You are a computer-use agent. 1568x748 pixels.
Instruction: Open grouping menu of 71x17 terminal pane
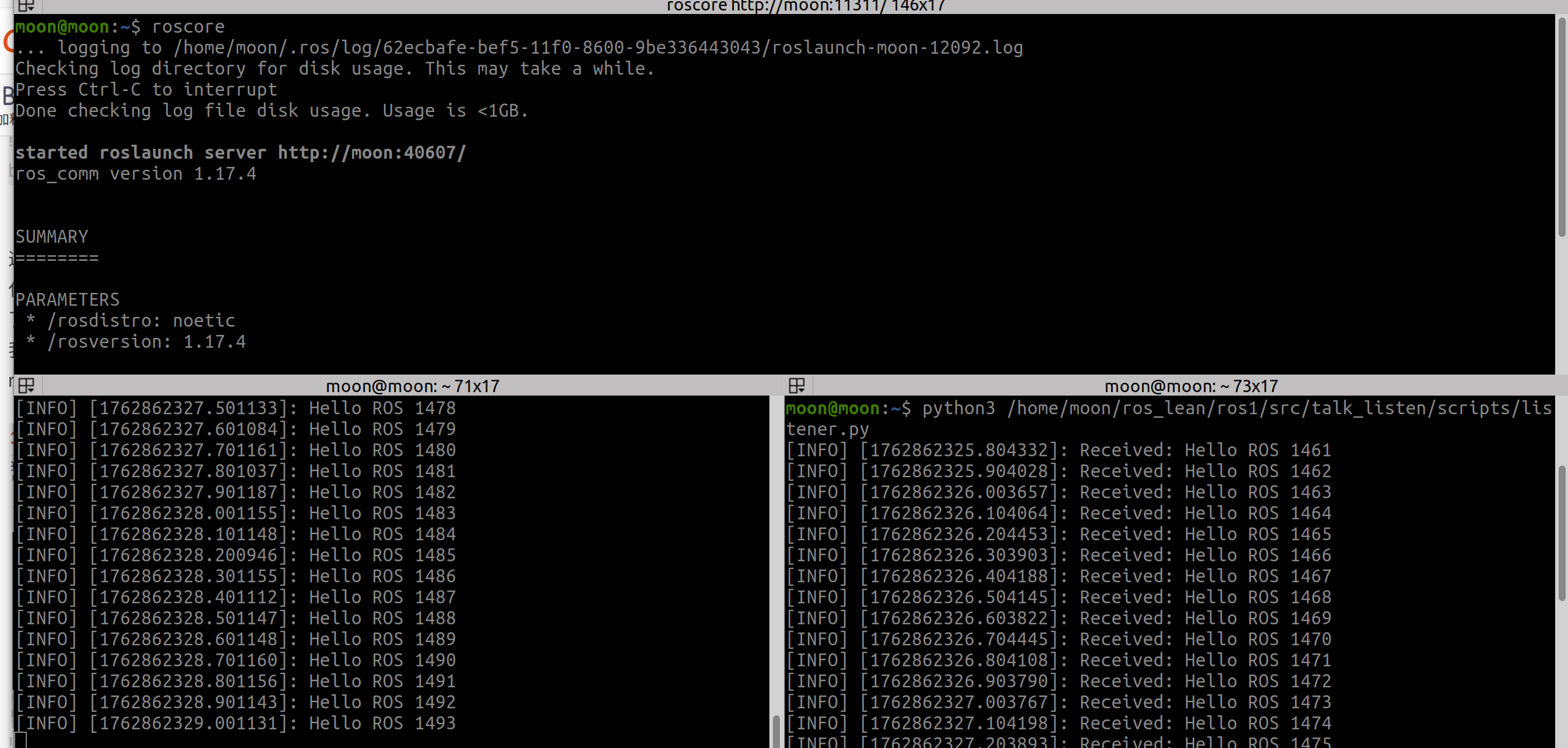pos(26,385)
